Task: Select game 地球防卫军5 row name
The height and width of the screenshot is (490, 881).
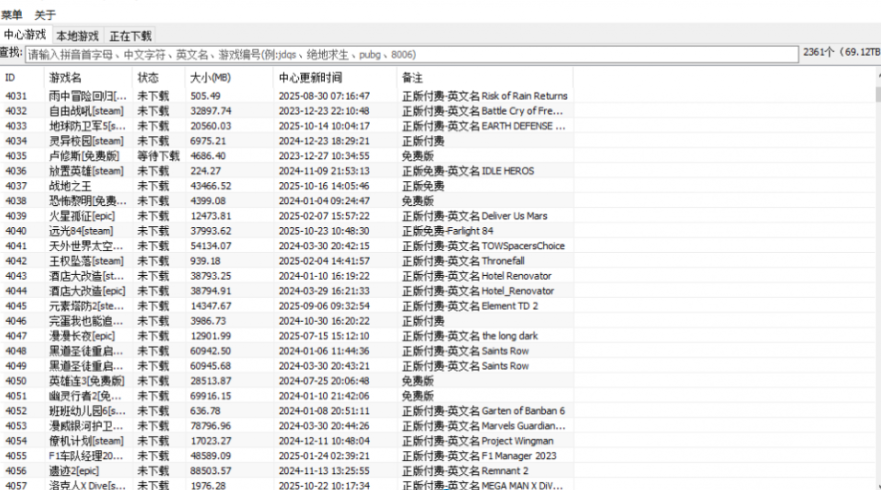Action: (88, 126)
